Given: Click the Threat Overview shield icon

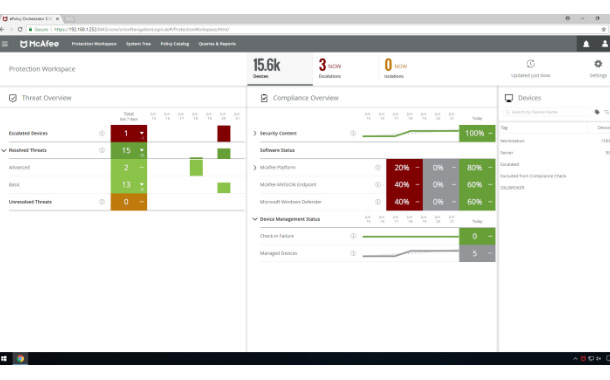Looking at the screenshot, I should click(13, 98).
